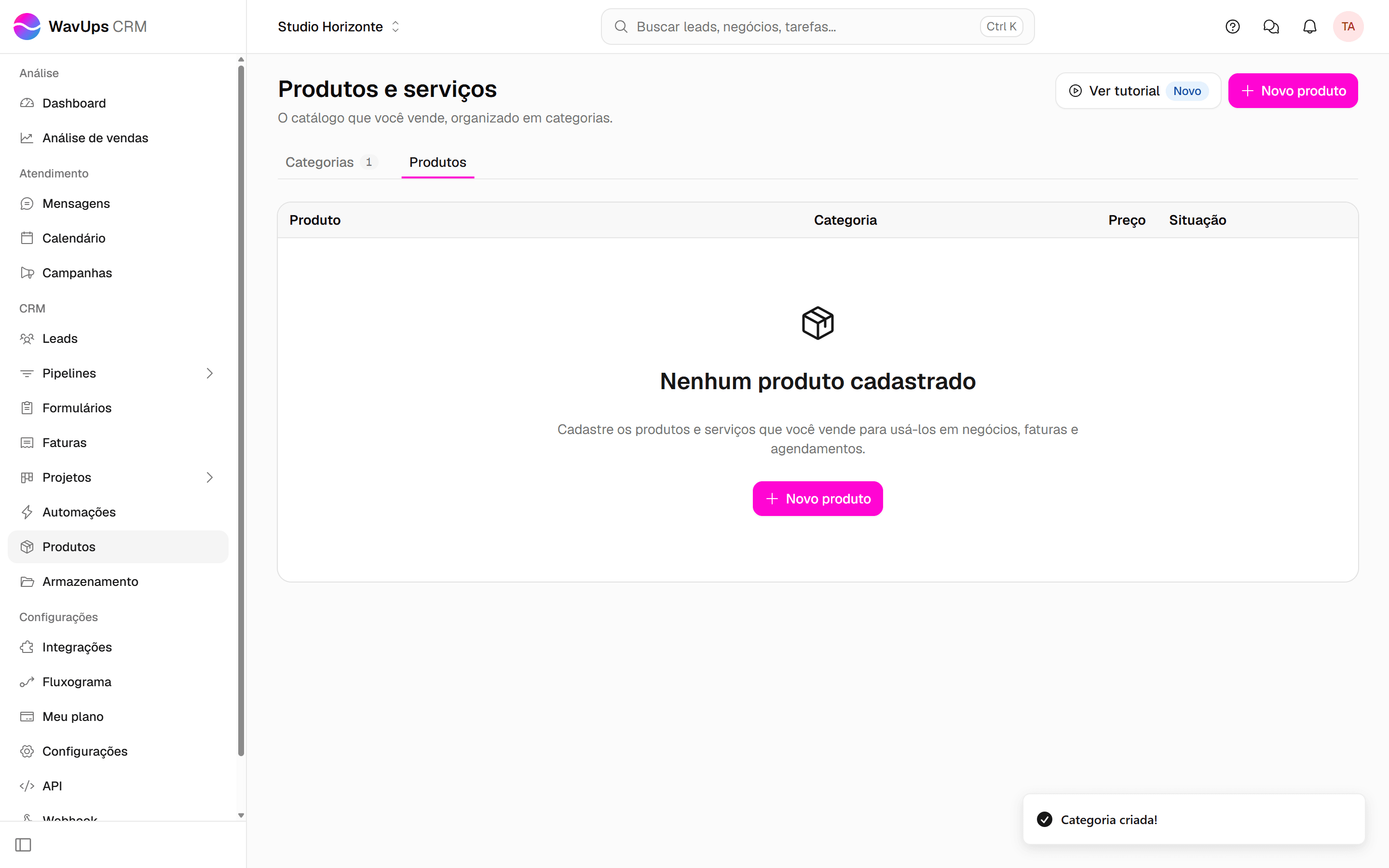This screenshot has width=1389, height=868.
Task: Open Integrações in sidebar
Action: click(118, 647)
